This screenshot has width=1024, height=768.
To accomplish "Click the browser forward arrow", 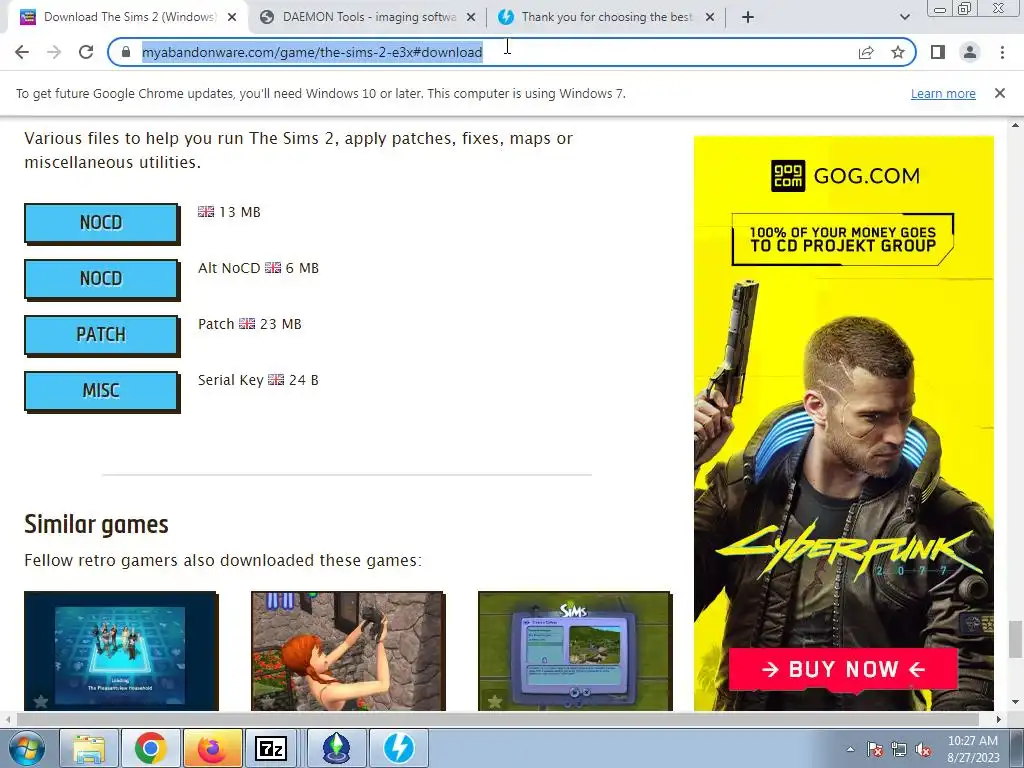I will pos(54,52).
